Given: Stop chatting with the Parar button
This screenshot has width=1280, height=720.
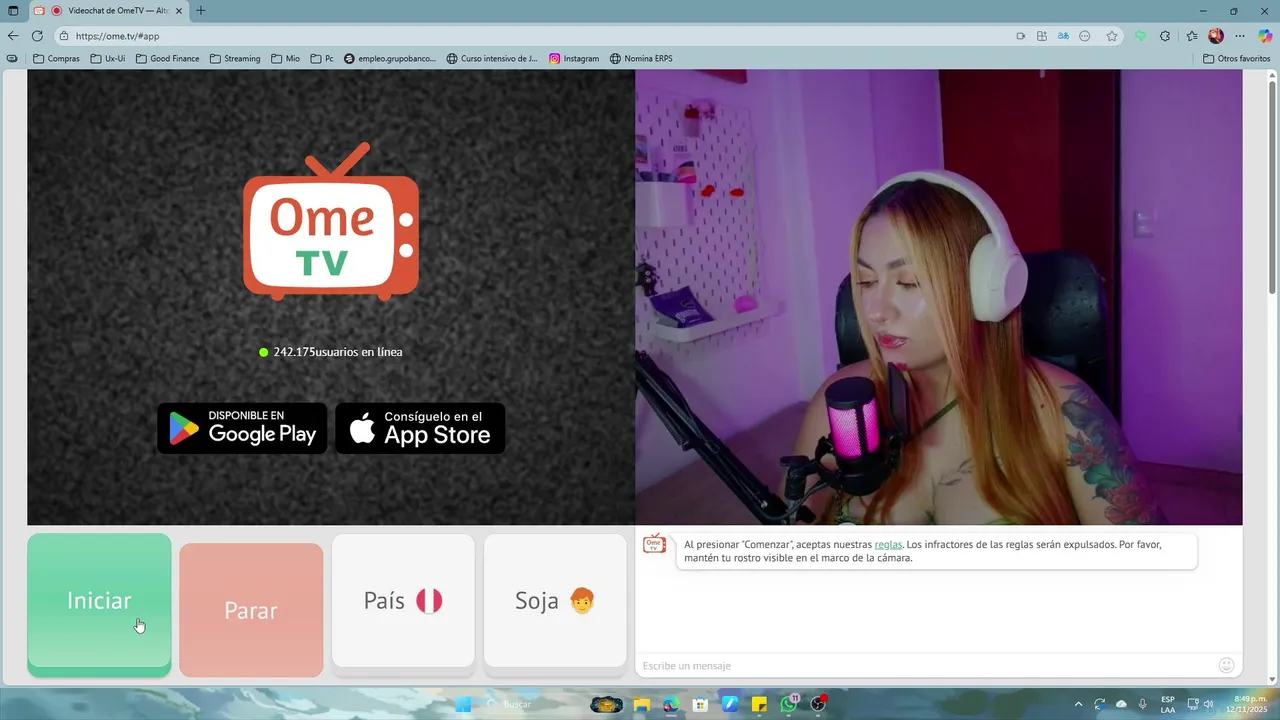Looking at the screenshot, I should (x=251, y=610).
